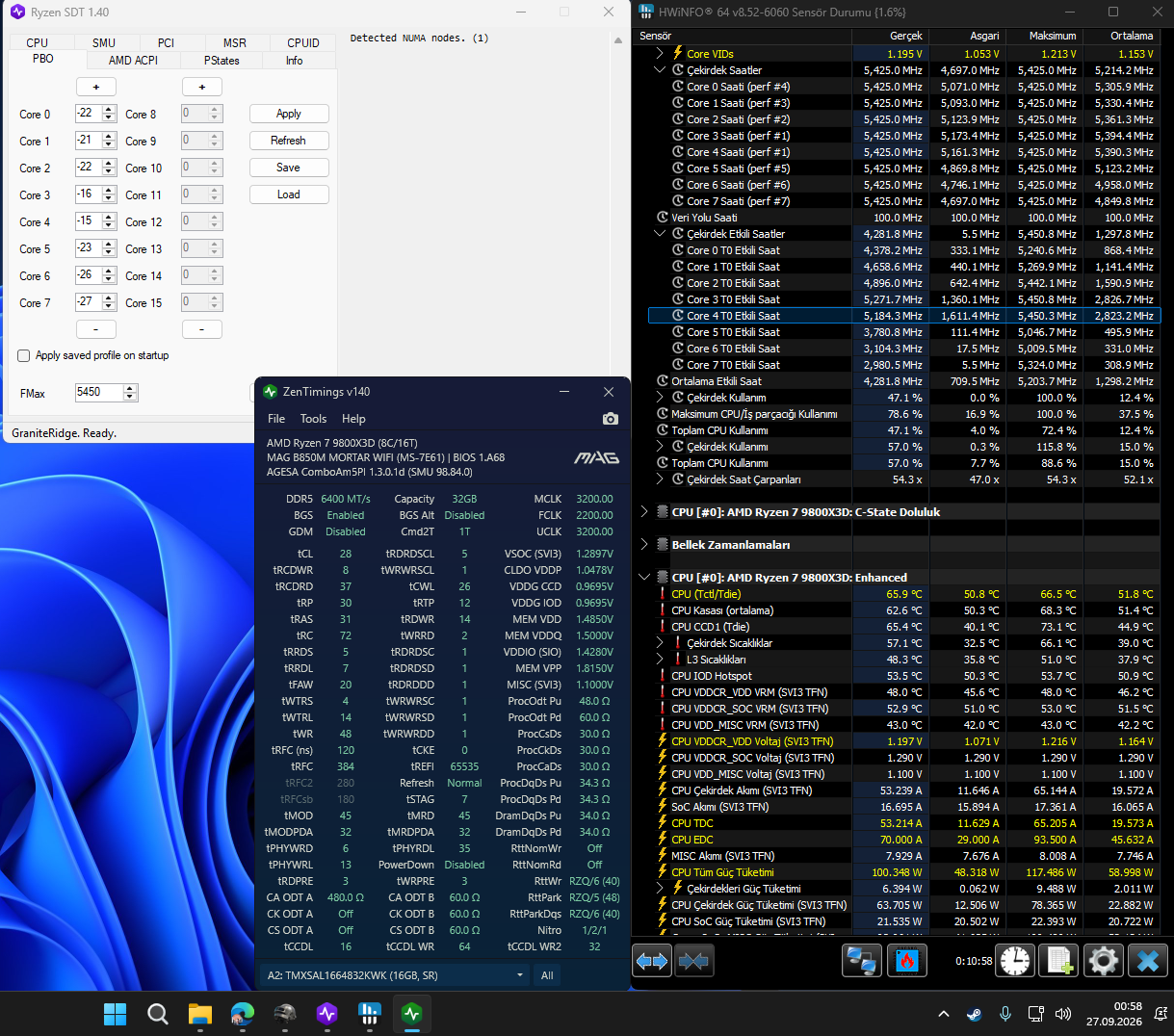Viewport: 1174px width, 1036px height.
Task: Click Windows Start button on taskbar
Action: coord(115,1013)
